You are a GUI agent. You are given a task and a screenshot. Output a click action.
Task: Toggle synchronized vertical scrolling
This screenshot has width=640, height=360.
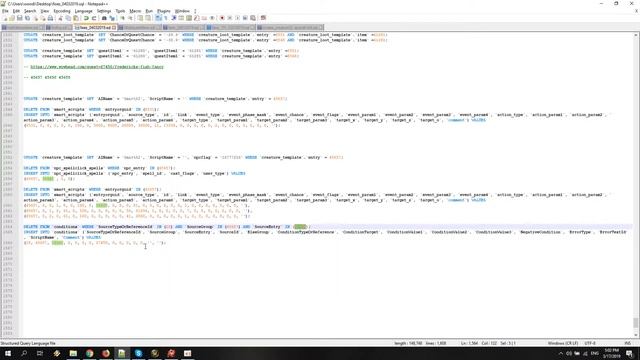pyautogui.click(x=140, y=18)
